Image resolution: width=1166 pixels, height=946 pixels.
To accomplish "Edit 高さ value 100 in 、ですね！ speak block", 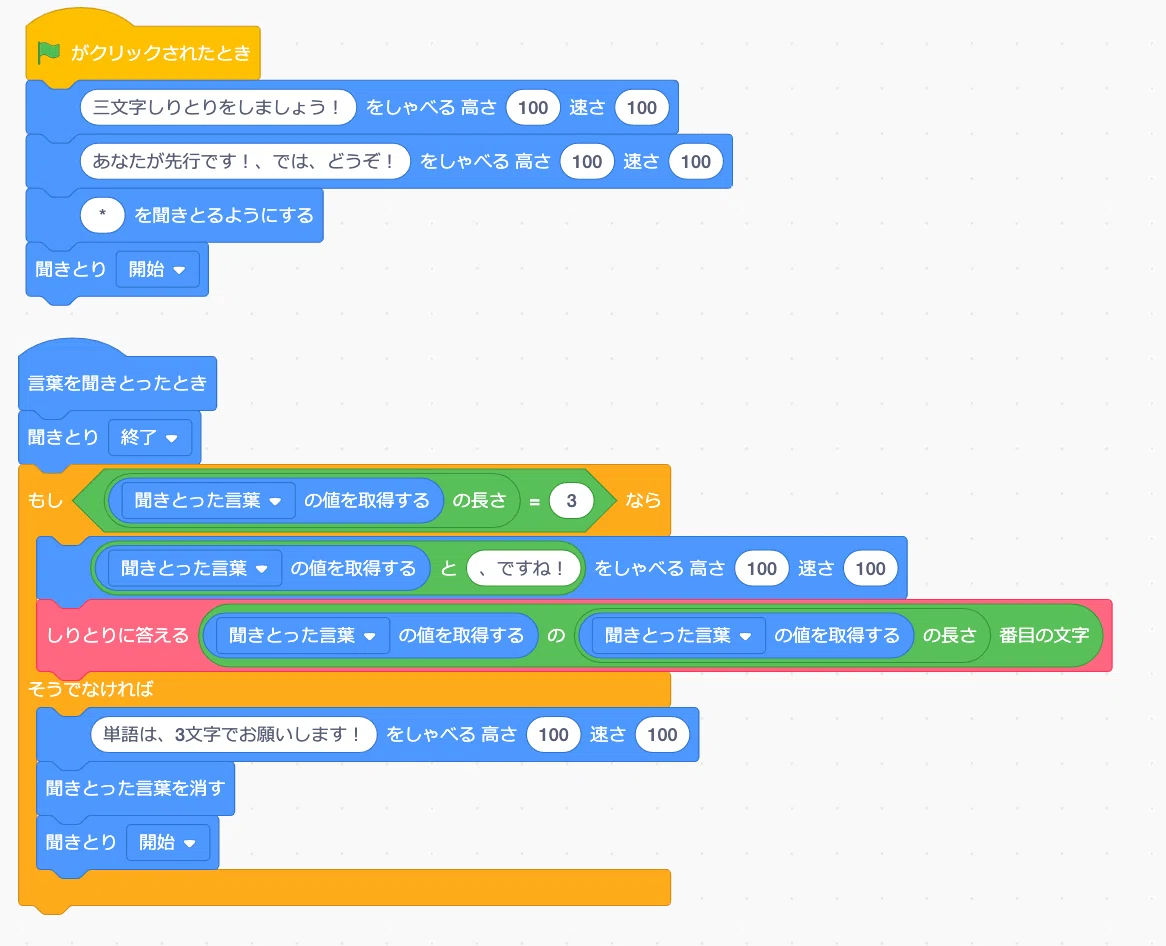I will click(761, 568).
